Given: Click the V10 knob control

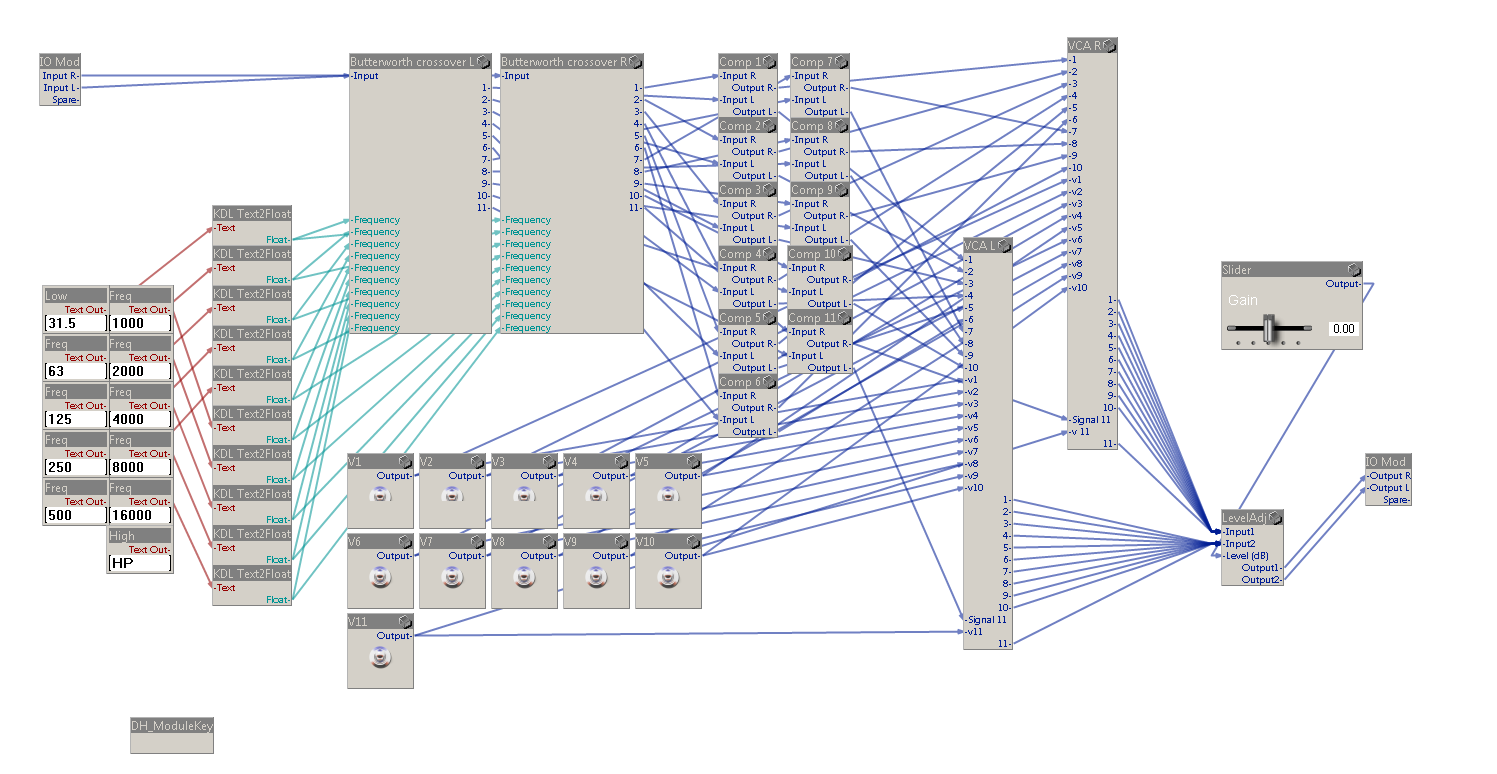Looking at the screenshot, I should coord(668,576).
